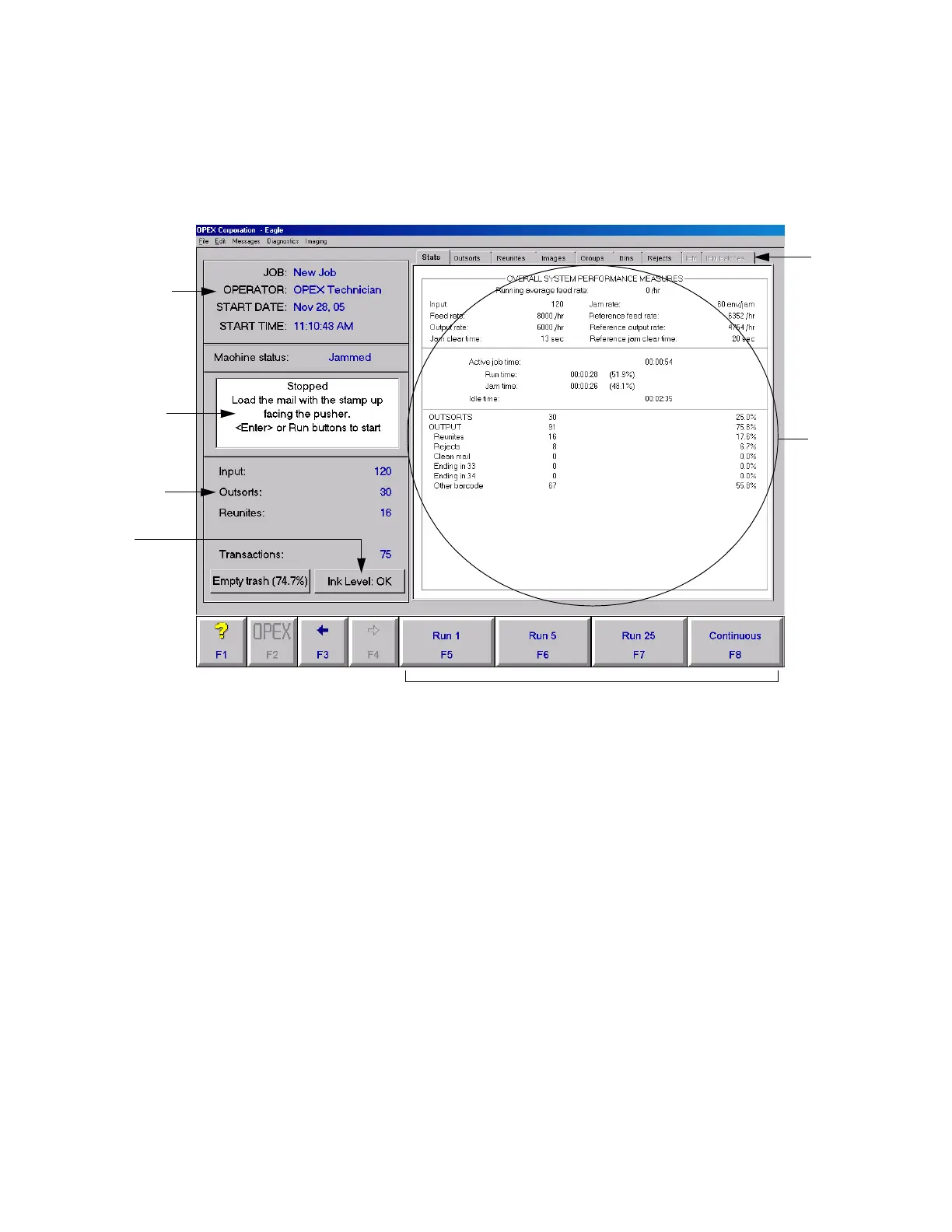Screen dimensions: 952x1232
Task: Start Run 25 with the F7 button
Action: 639,642
